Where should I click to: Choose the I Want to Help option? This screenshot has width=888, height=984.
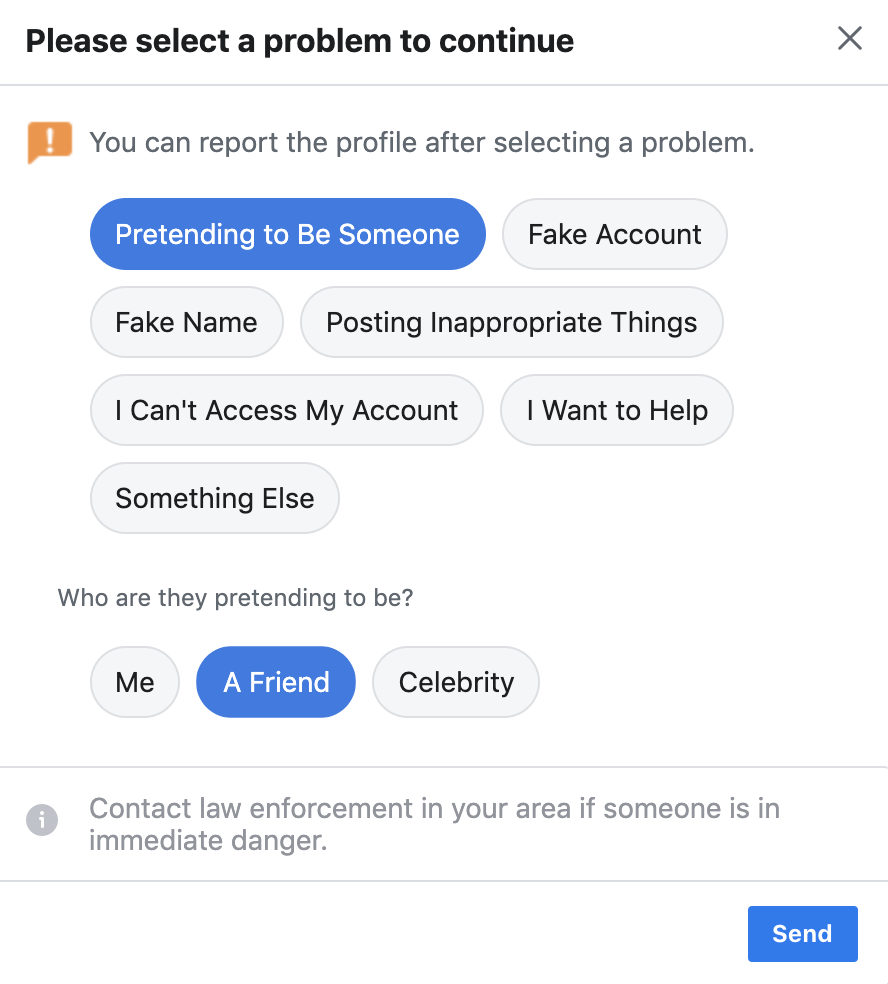(x=616, y=410)
